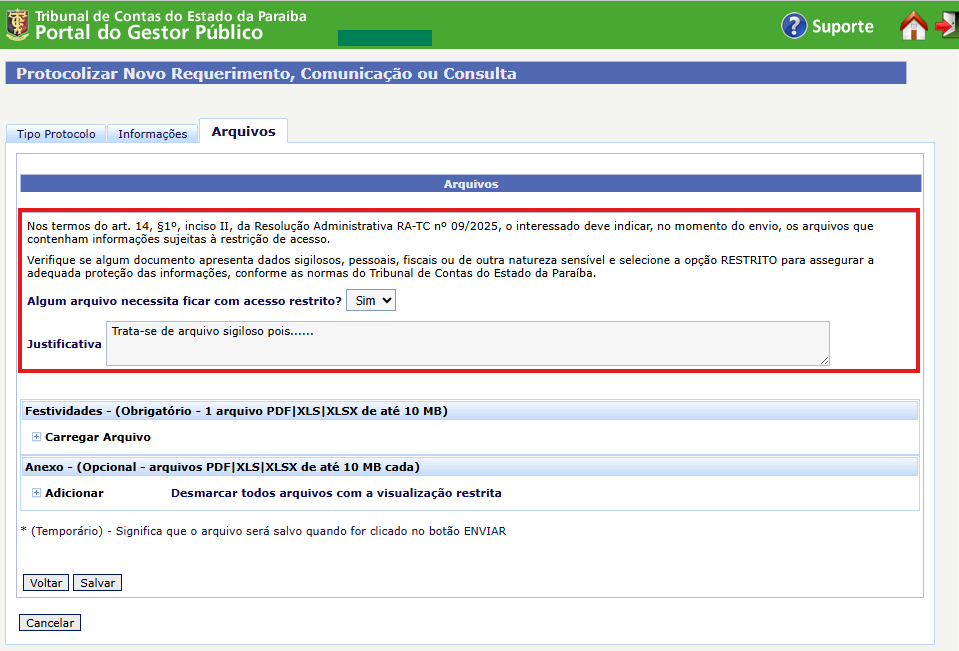
Task: Open the Suporte help question-mark icon
Action: pos(794,26)
